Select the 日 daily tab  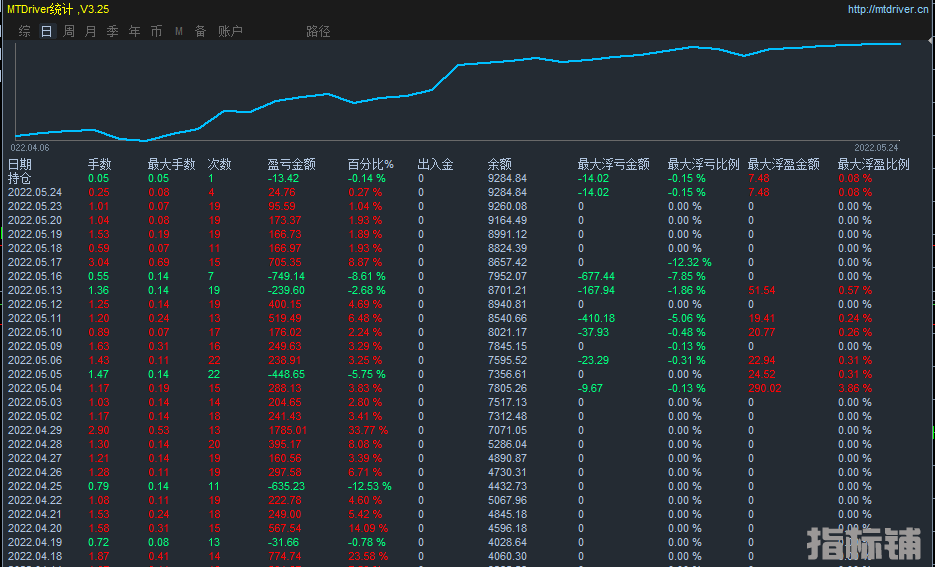[47, 31]
